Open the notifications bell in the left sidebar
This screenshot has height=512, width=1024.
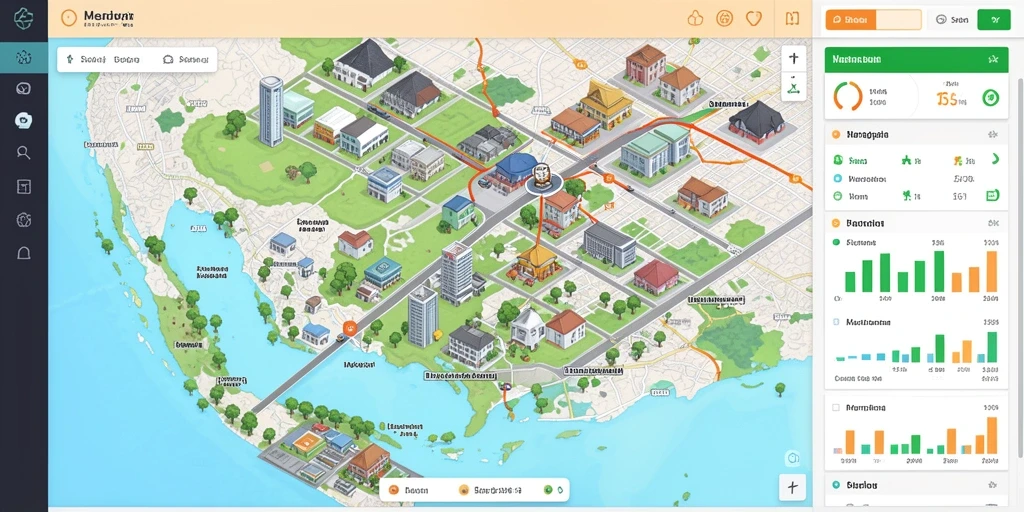coord(24,253)
